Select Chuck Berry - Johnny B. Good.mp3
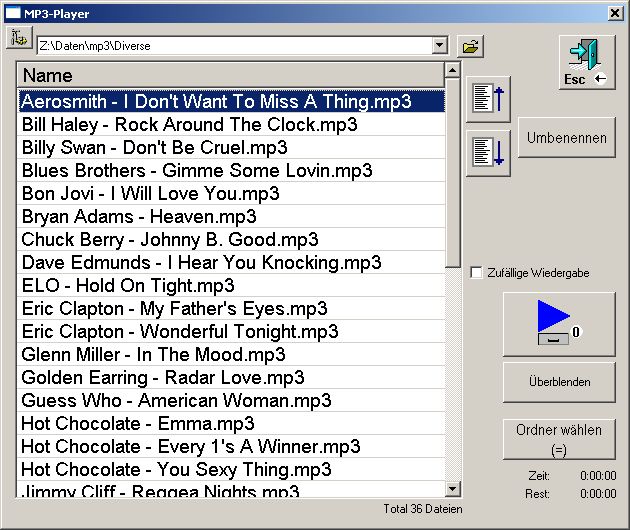Viewport: 630px width, 530px height. coord(231,239)
